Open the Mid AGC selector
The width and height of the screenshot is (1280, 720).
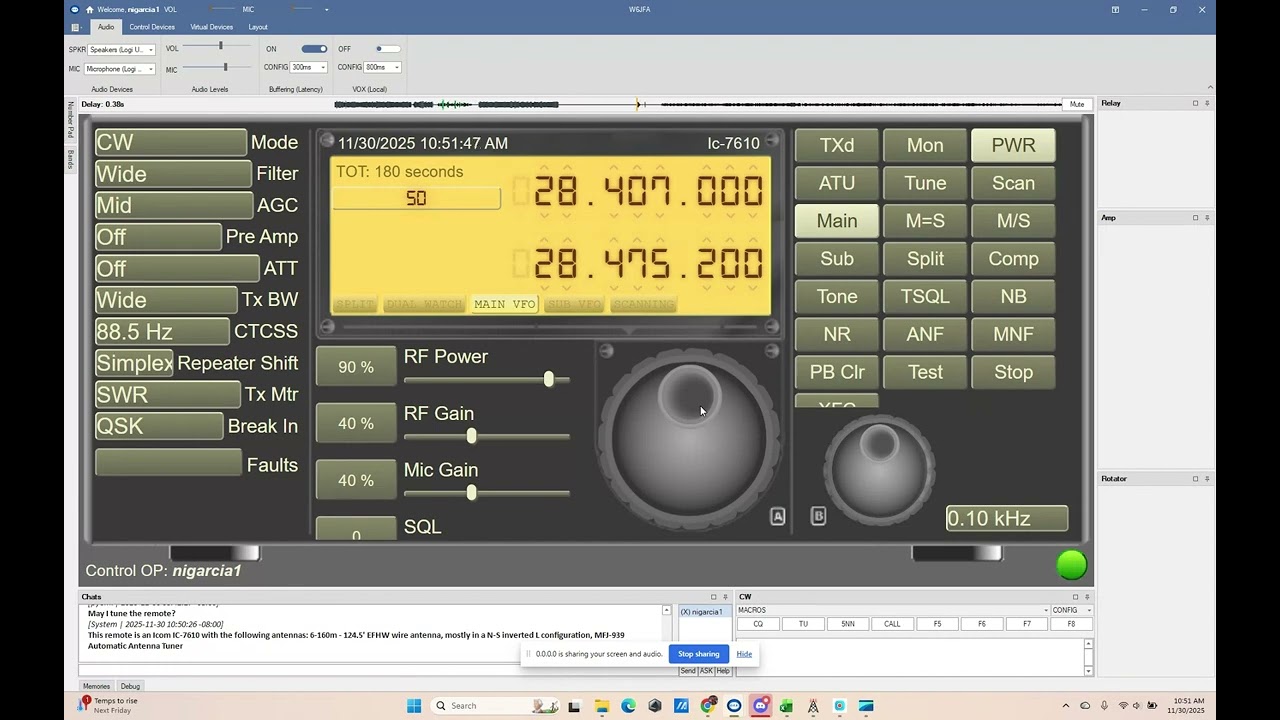click(x=174, y=205)
